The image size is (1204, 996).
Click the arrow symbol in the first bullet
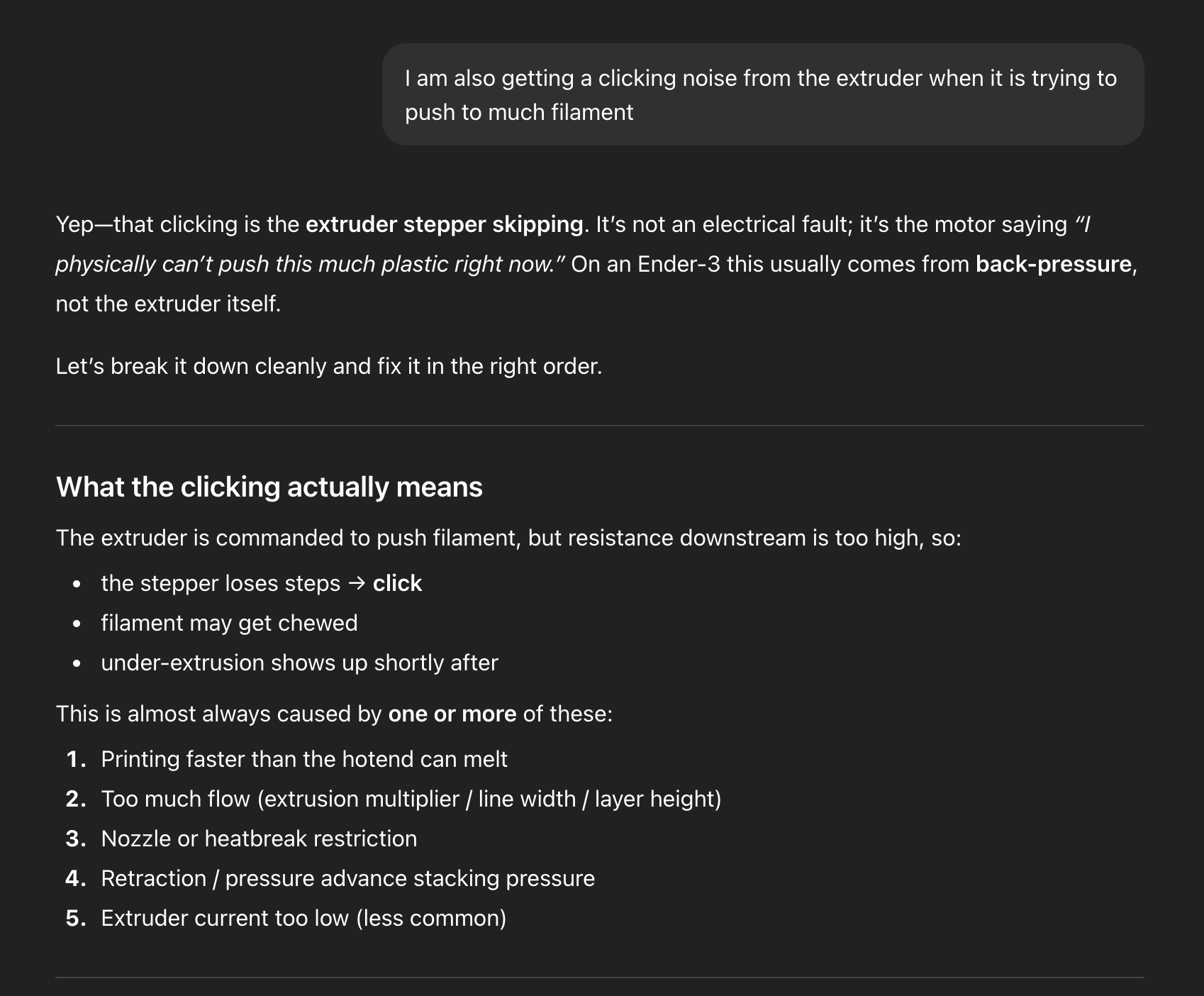(357, 583)
